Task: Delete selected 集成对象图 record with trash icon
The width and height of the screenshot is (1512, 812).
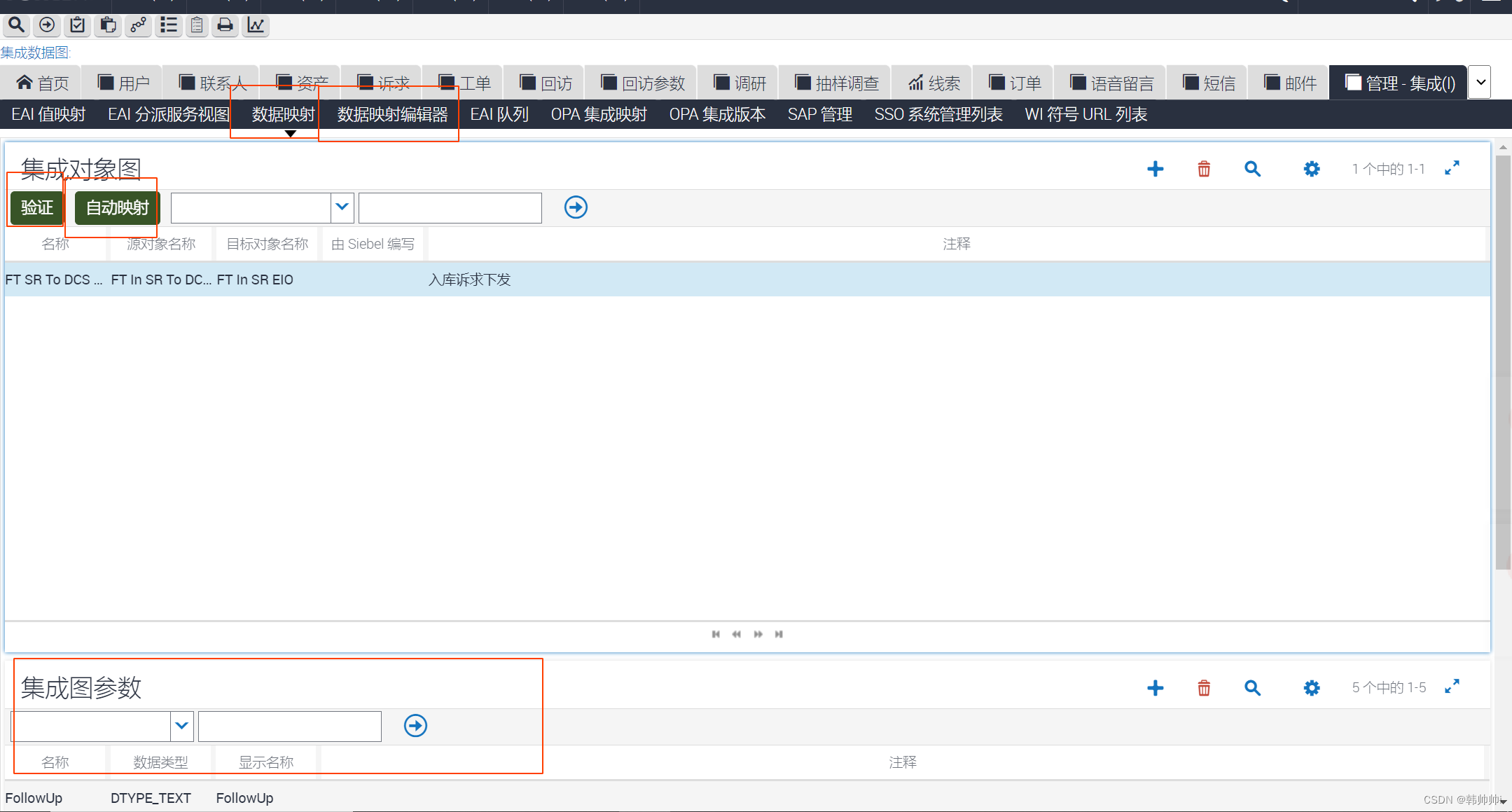Action: point(1204,169)
